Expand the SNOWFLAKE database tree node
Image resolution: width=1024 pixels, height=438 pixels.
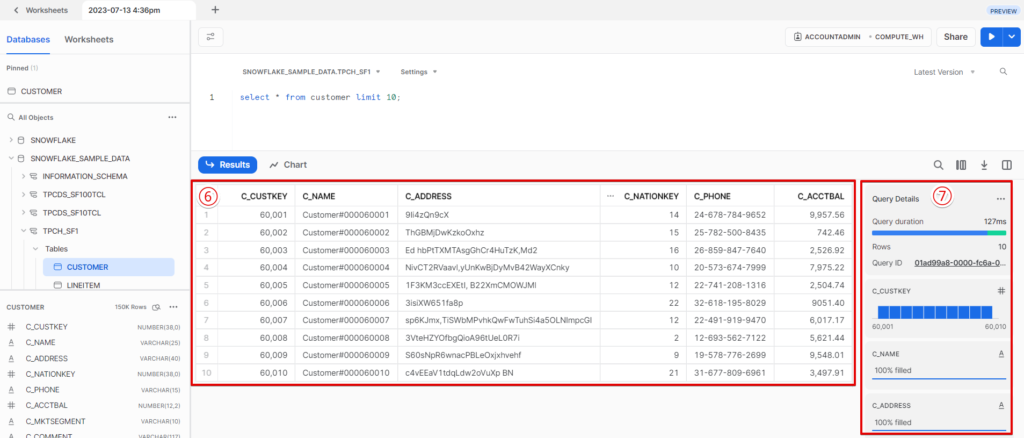[10, 140]
